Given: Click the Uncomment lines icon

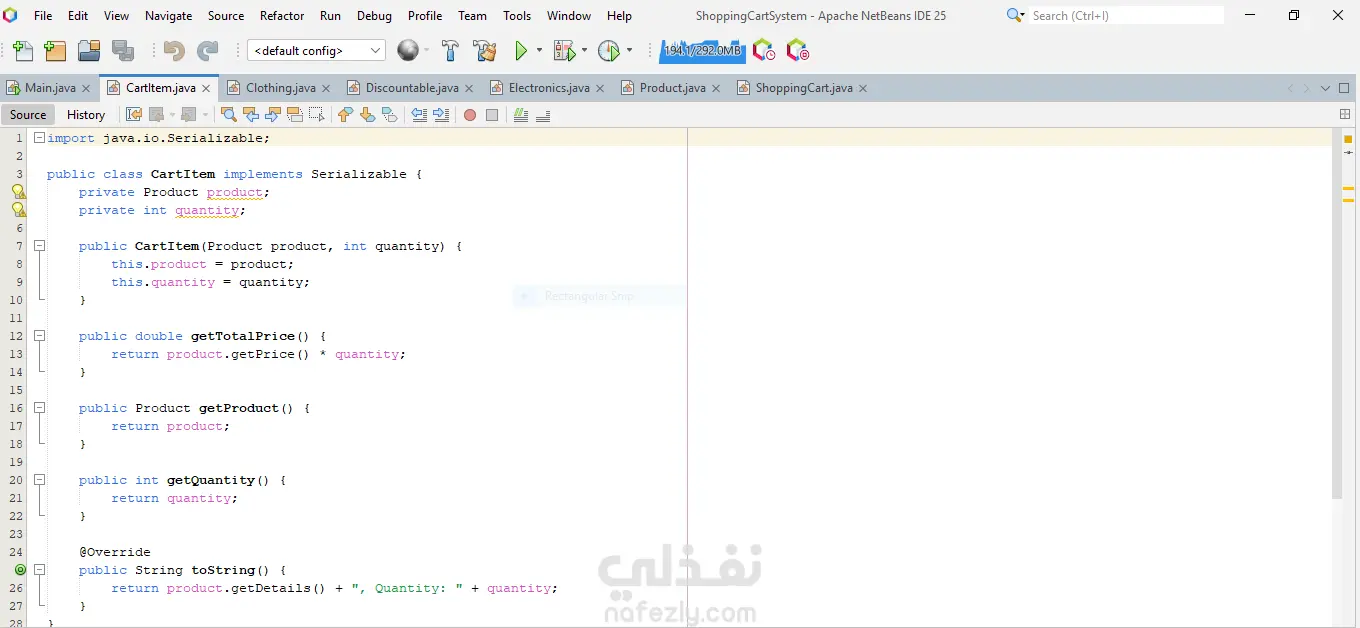Looking at the screenshot, I should 543,115.
